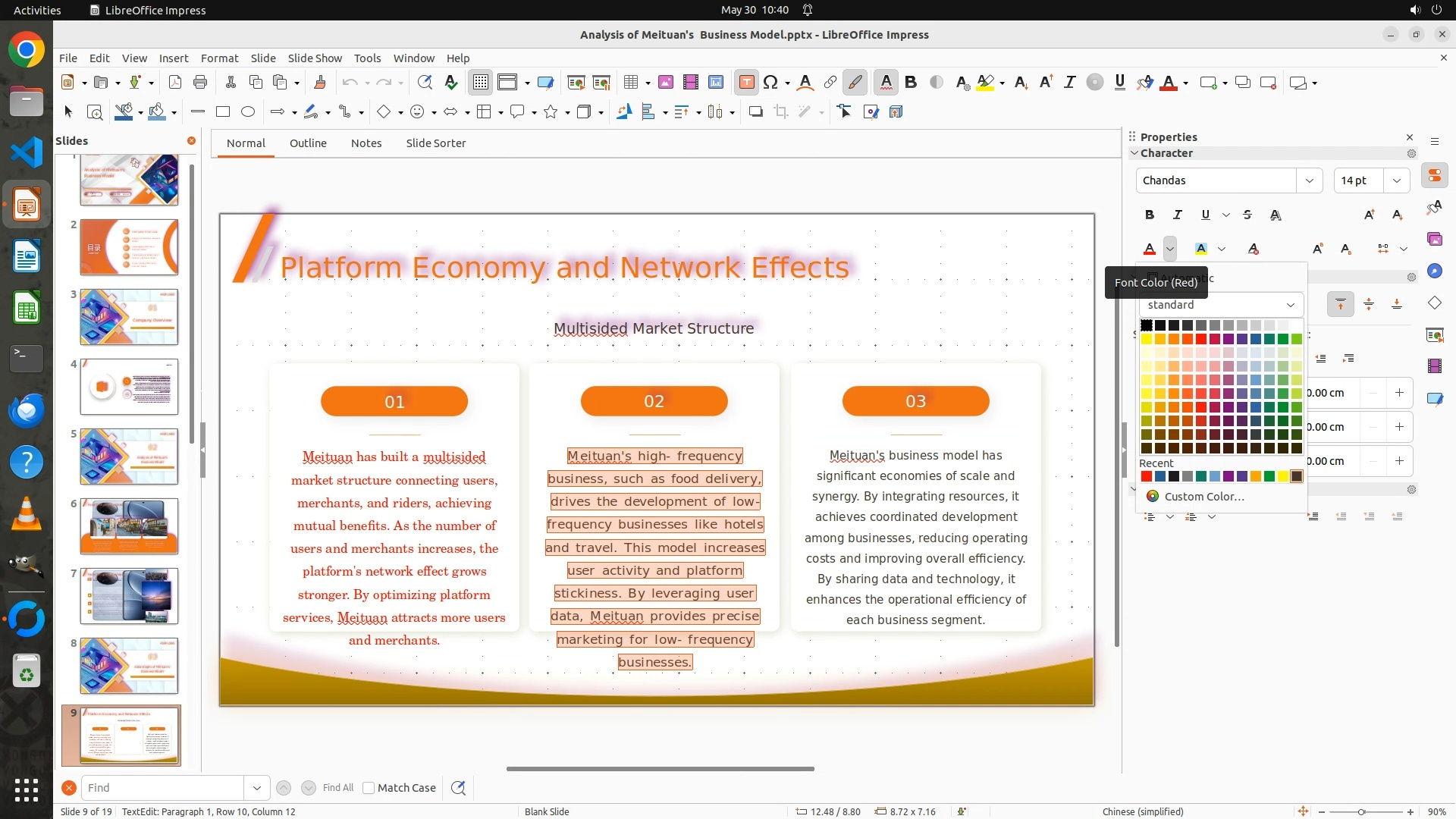Toggle the Display Grid icon
The image size is (1456, 819).
click(481, 83)
